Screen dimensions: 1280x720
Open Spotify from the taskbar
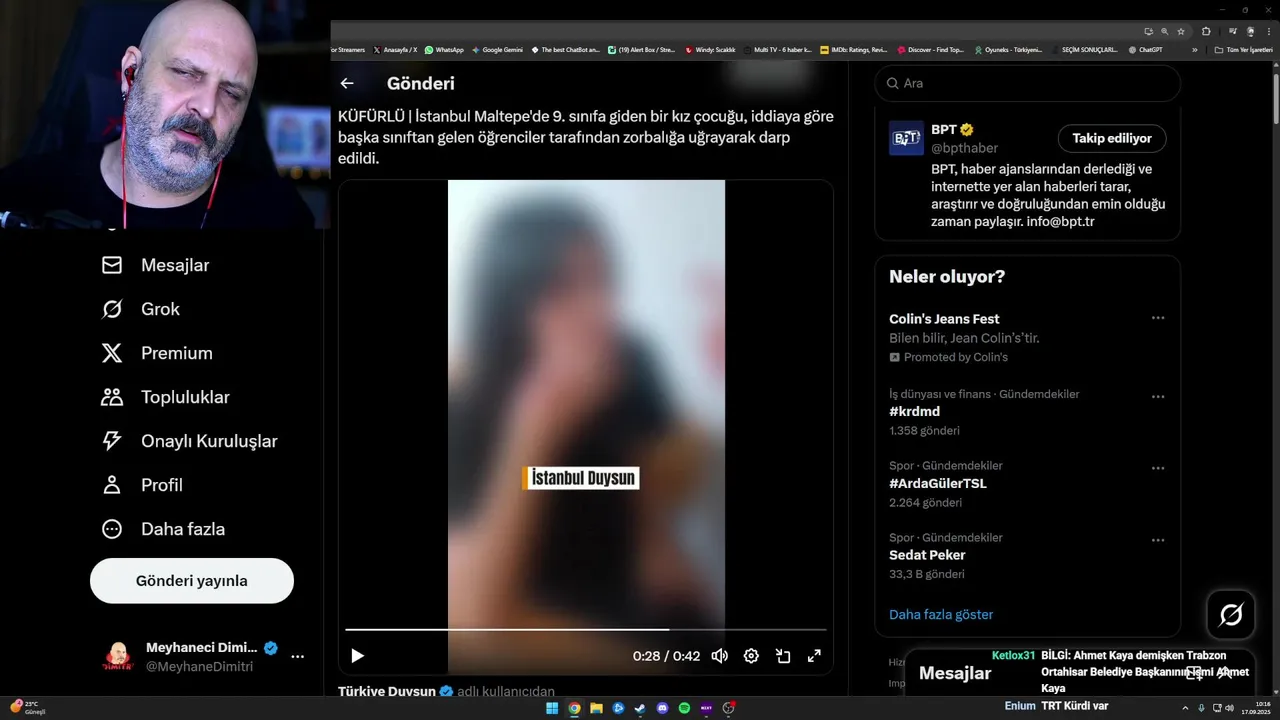684,708
